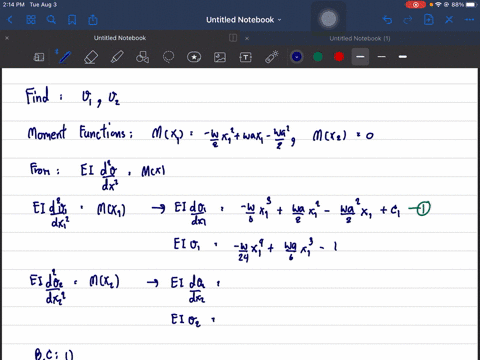Select the Pen tool
Viewport: 480px width, 360px height.
point(64,57)
